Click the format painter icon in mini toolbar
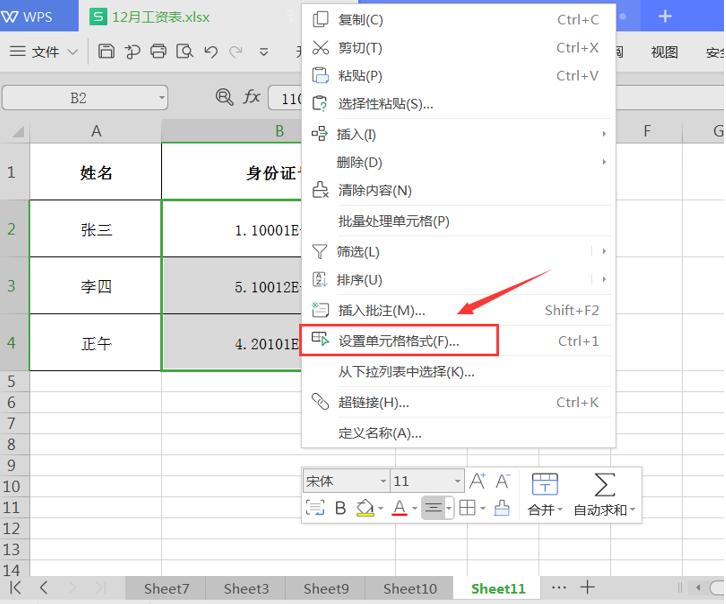This screenshot has height=604, width=726. [502, 508]
